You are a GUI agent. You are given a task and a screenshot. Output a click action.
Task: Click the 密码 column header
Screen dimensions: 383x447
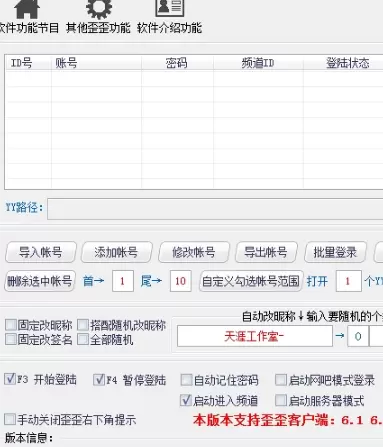[177, 63]
